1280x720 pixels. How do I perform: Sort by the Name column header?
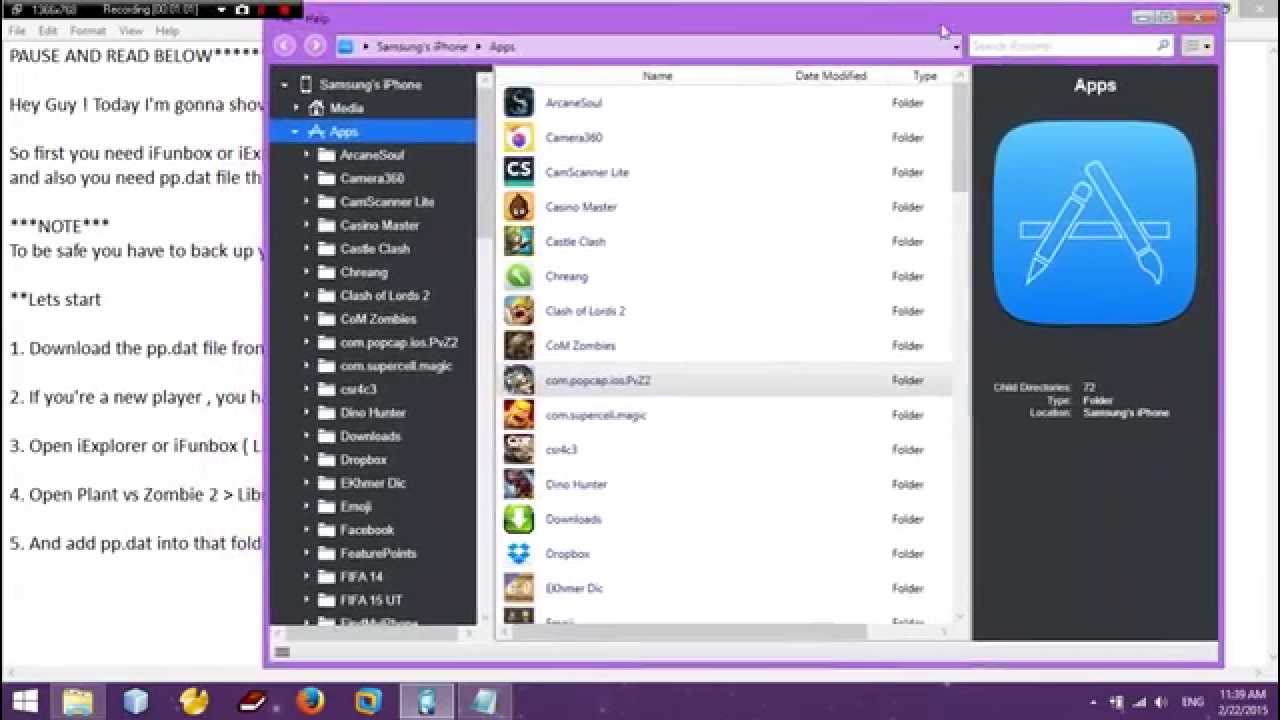coord(657,75)
